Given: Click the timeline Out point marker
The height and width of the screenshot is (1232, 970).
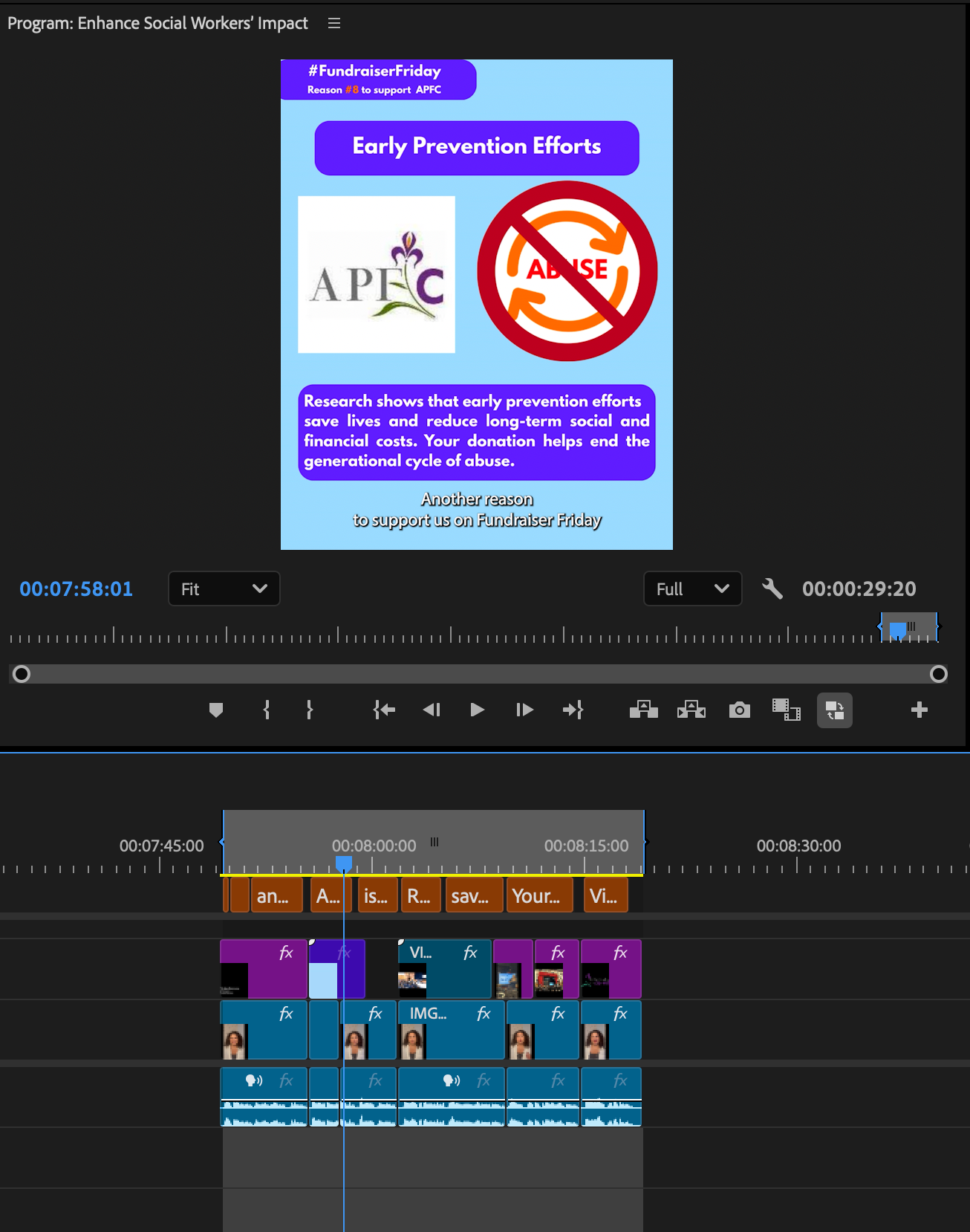Looking at the screenshot, I should click(x=645, y=842).
